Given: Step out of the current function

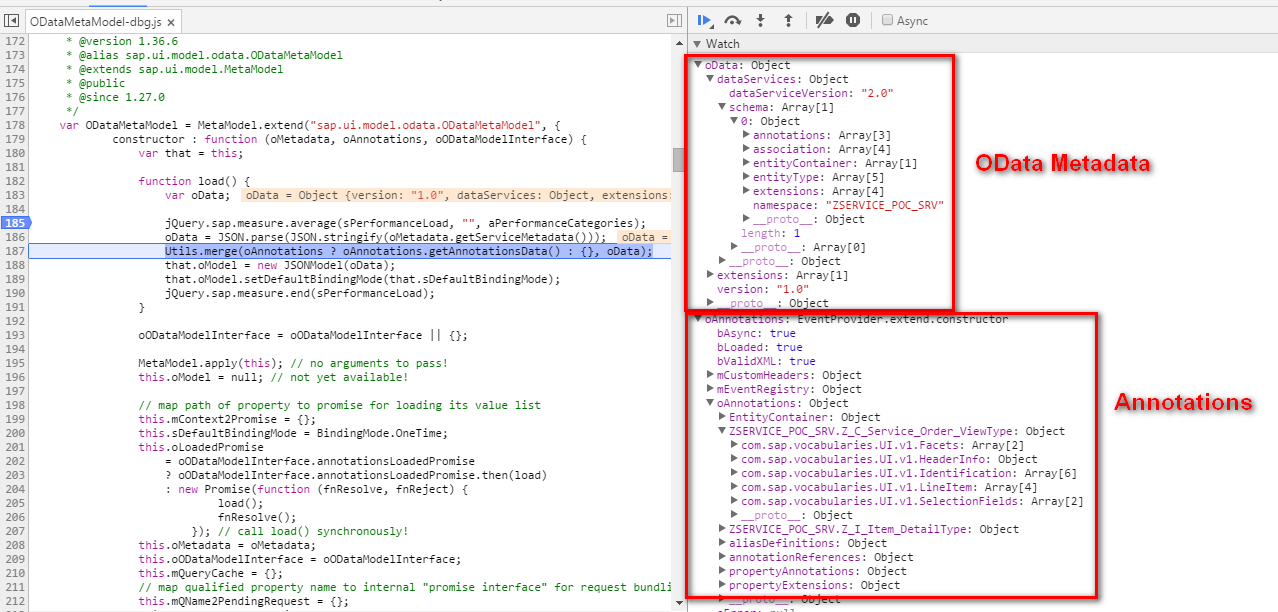Looking at the screenshot, I should click(787, 20).
